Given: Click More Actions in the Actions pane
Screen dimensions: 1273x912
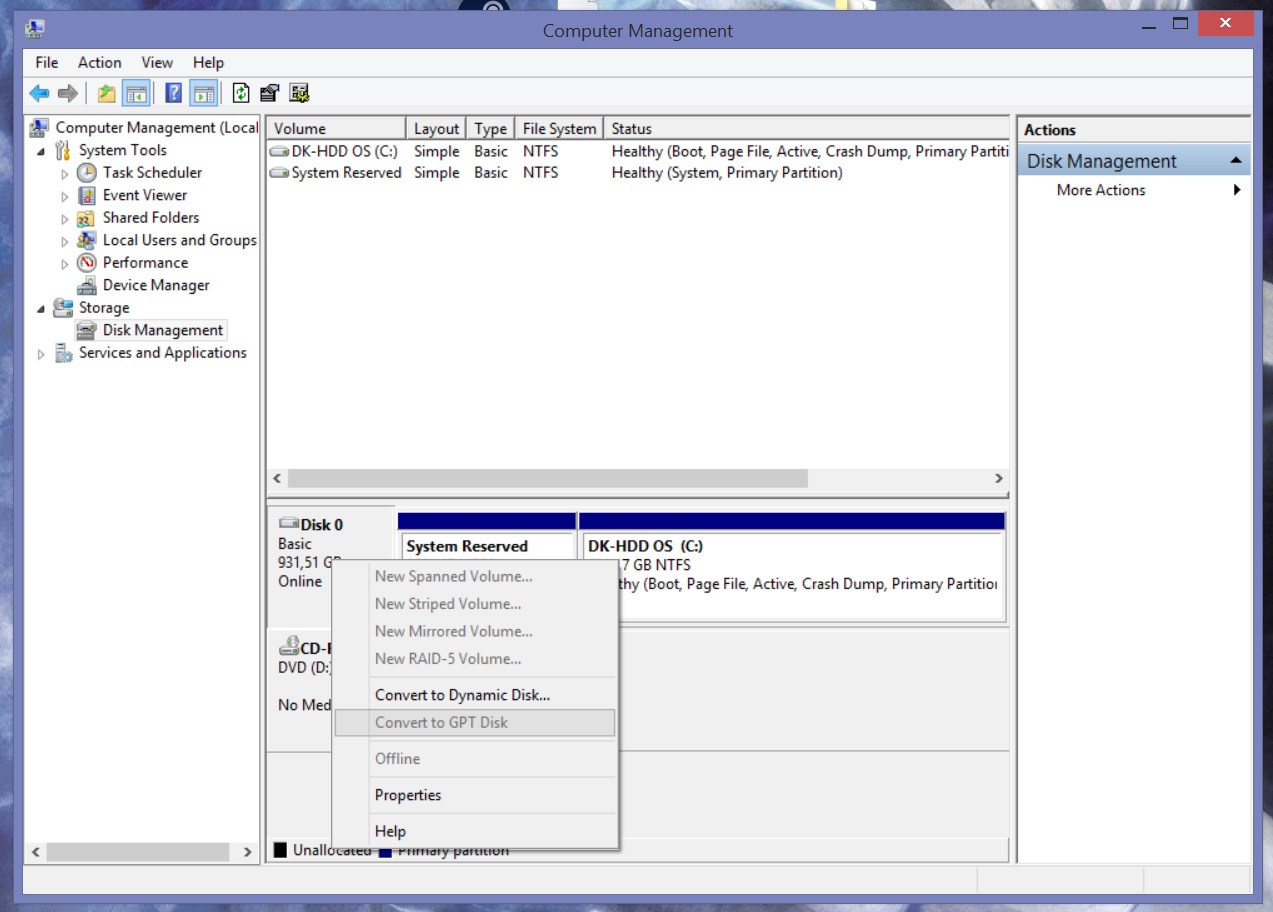Looking at the screenshot, I should [x=1101, y=190].
